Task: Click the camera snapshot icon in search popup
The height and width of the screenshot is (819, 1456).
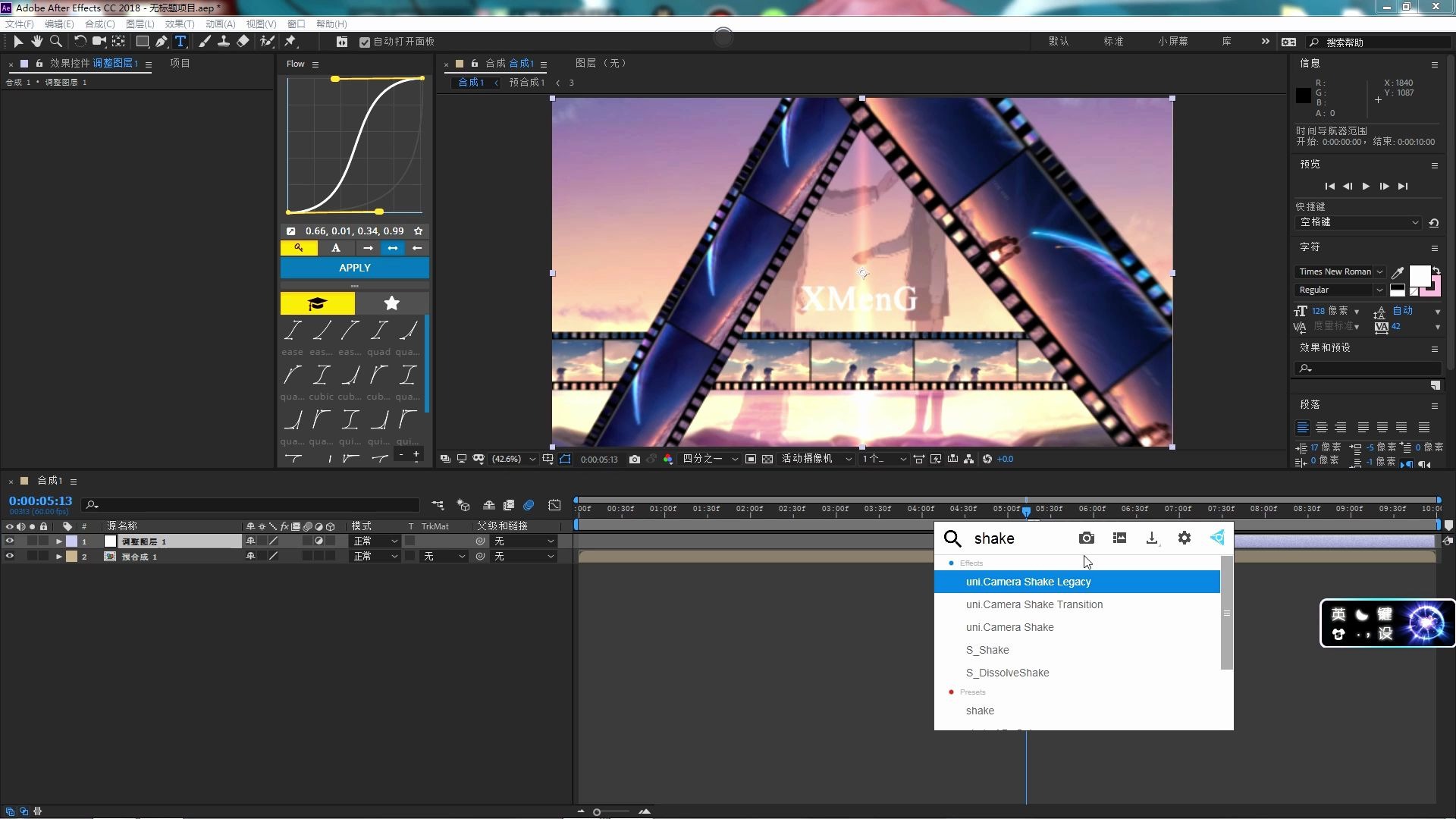Action: tap(1087, 538)
